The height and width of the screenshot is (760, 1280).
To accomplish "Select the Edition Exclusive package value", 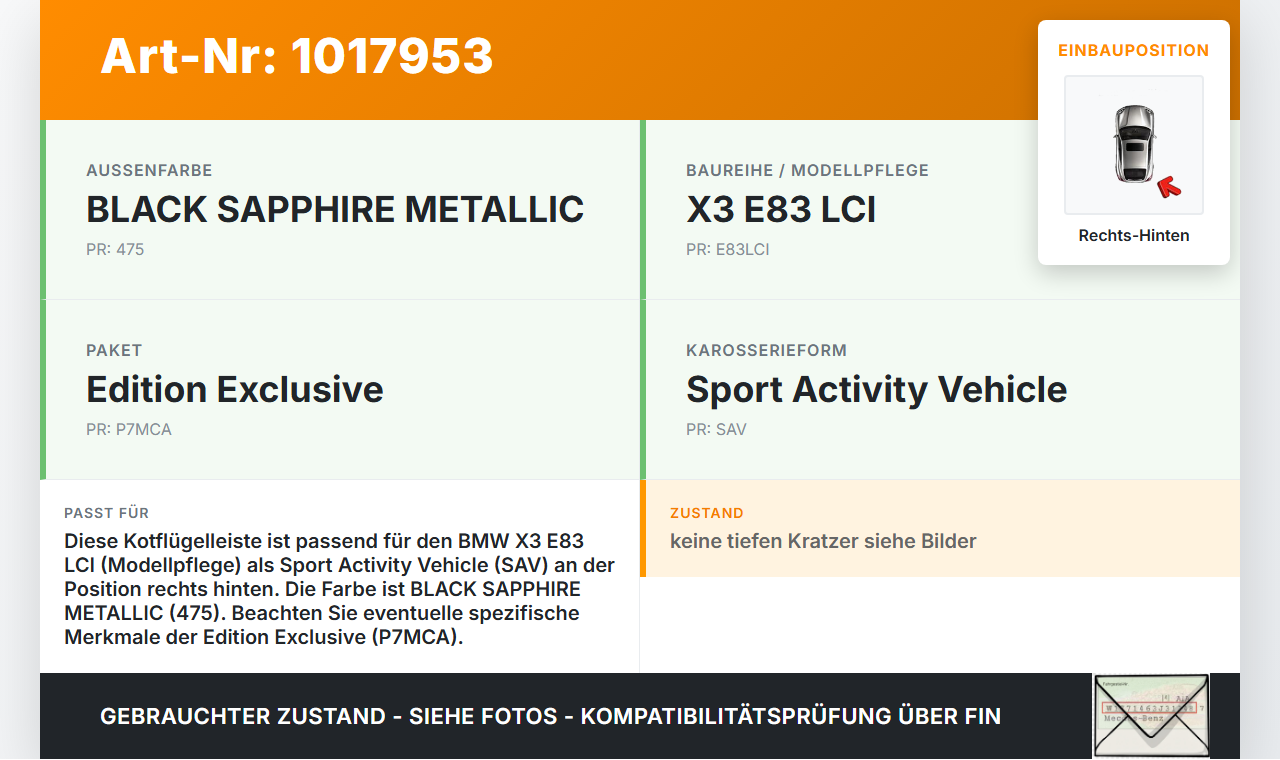I will (235, 390).
